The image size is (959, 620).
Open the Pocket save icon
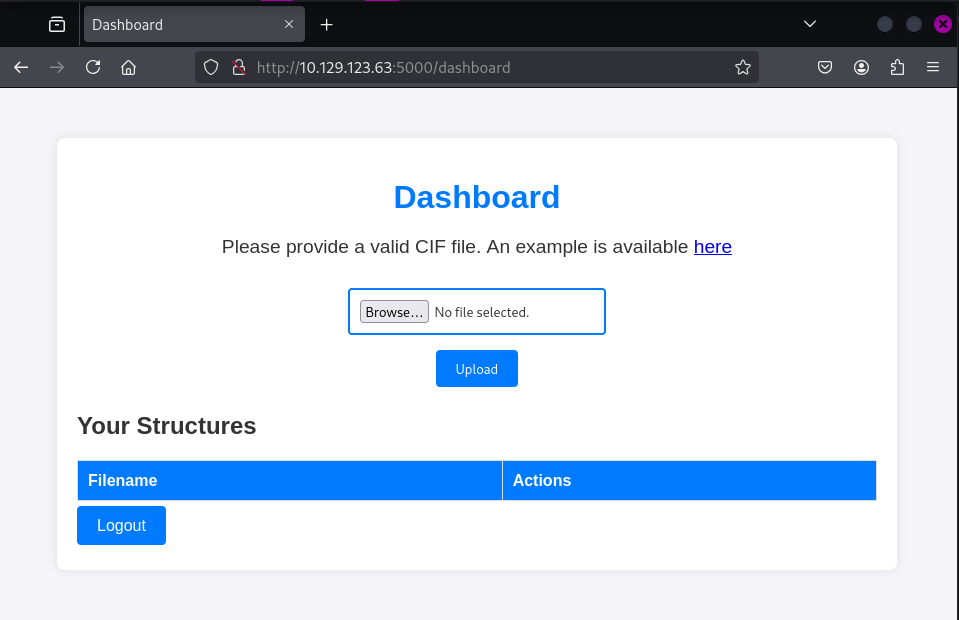point(825,68)
